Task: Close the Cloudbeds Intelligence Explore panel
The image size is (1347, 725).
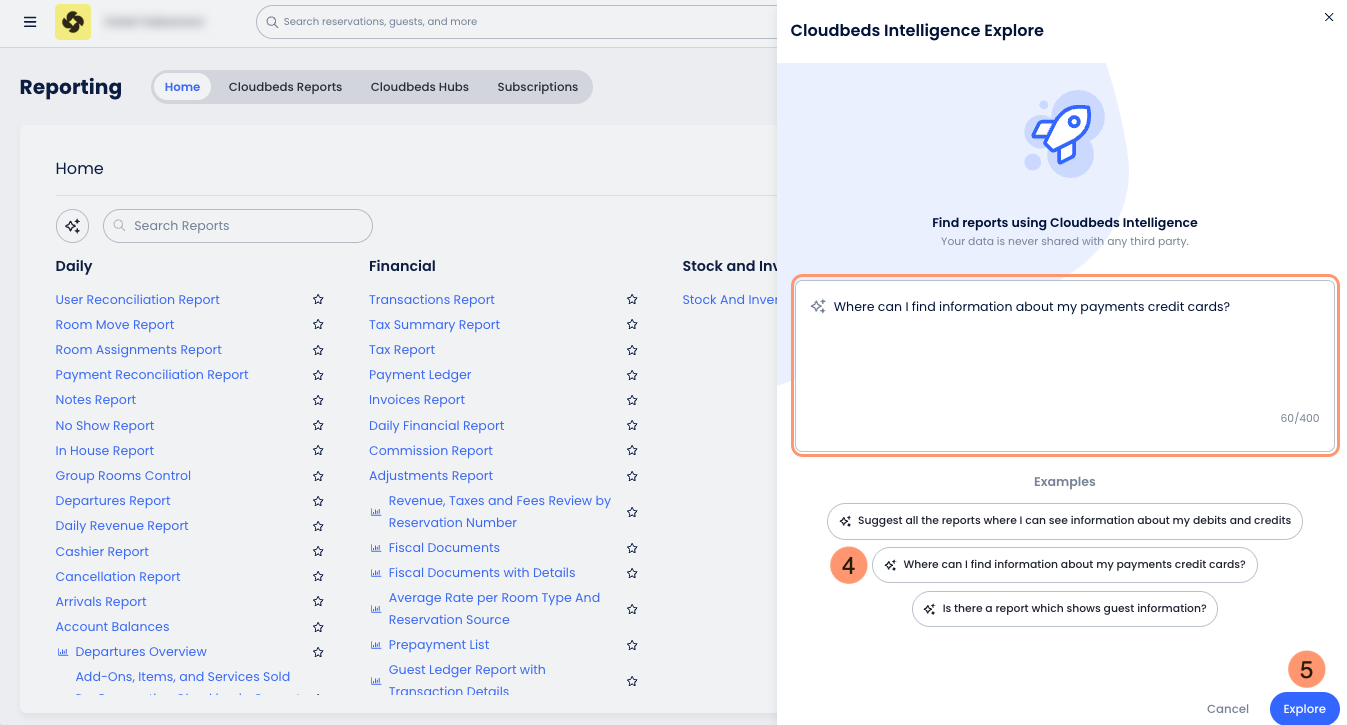Action: (1329, 17)
